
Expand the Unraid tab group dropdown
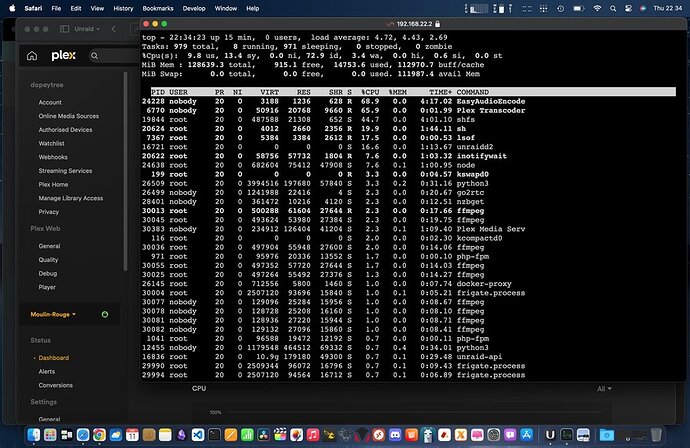[87, 29]
